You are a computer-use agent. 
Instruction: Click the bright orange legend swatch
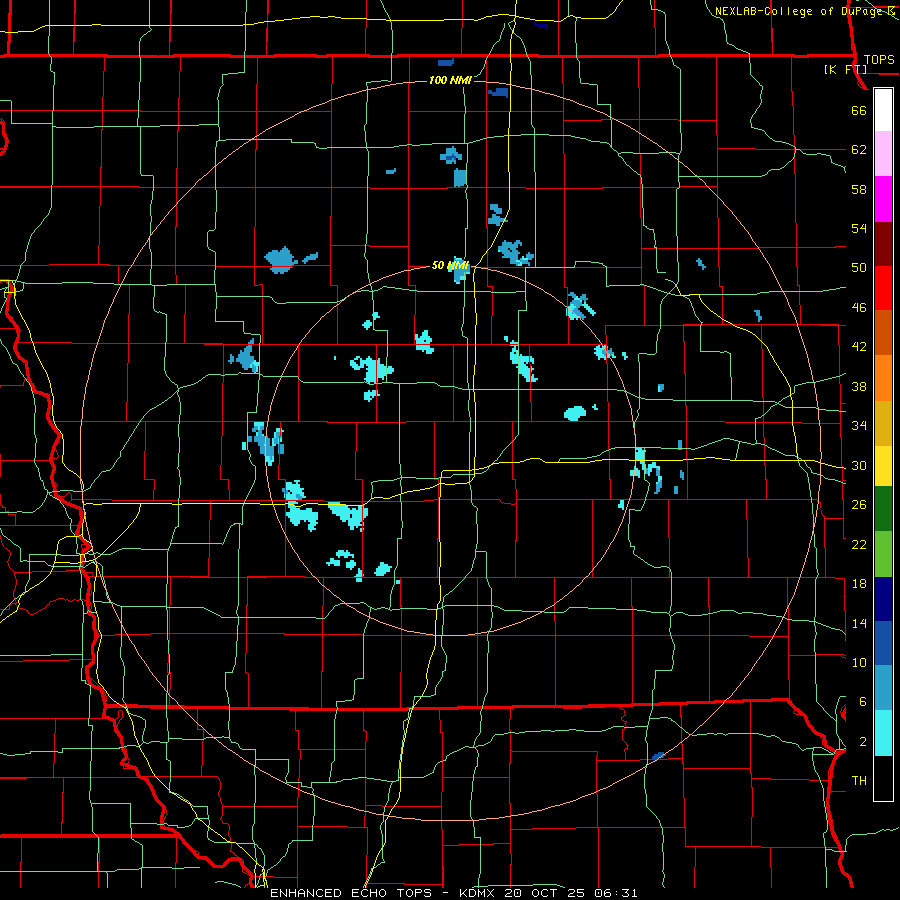pyautogui.click(x=883, y=378)
